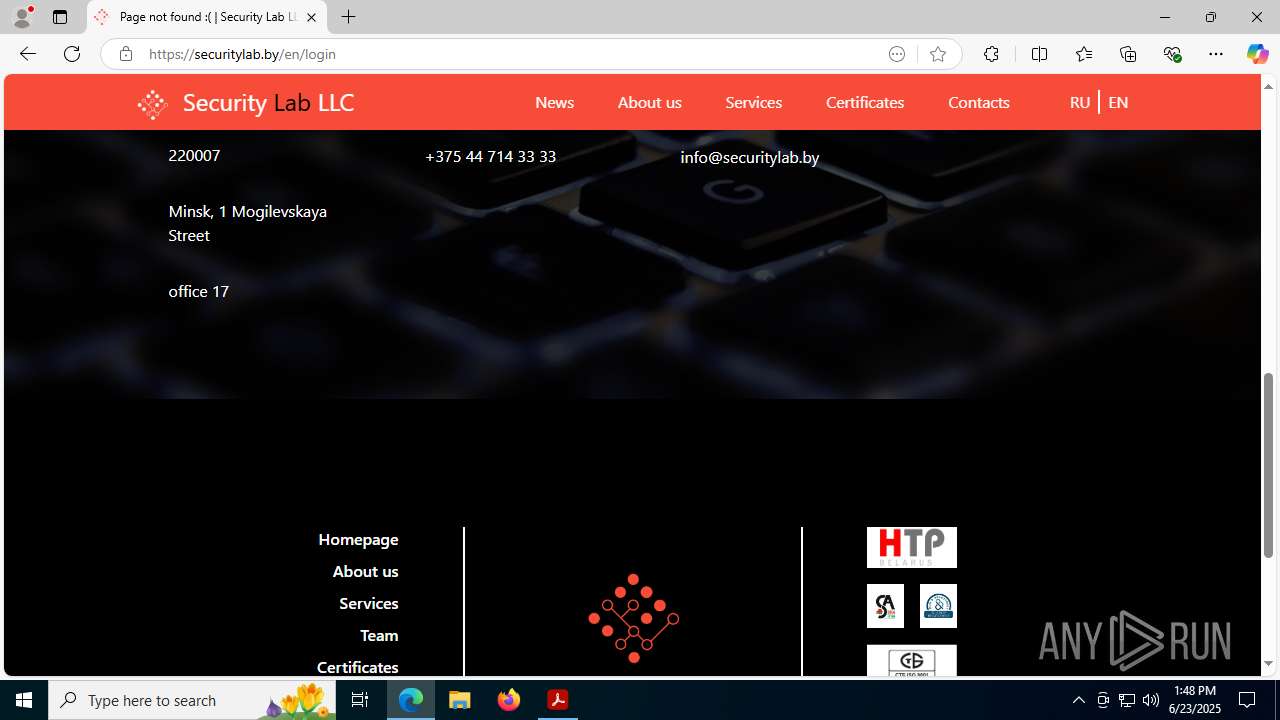Click the scrollbar up arrow

tap(1269, 86)
